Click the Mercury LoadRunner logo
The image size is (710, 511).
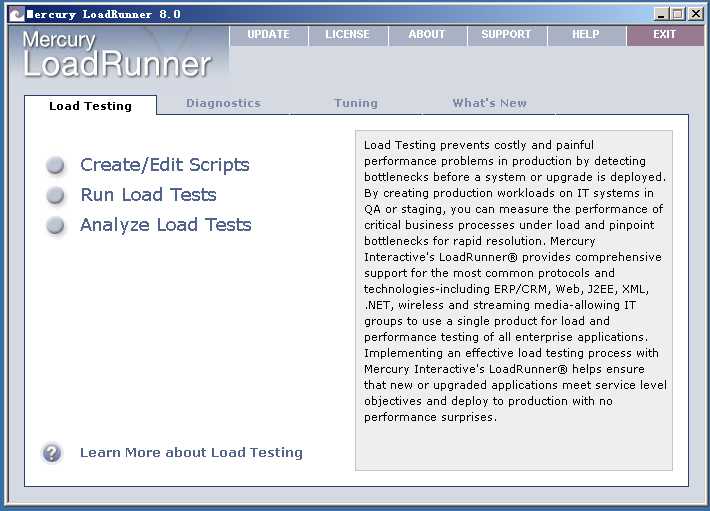tap(117, 54)
